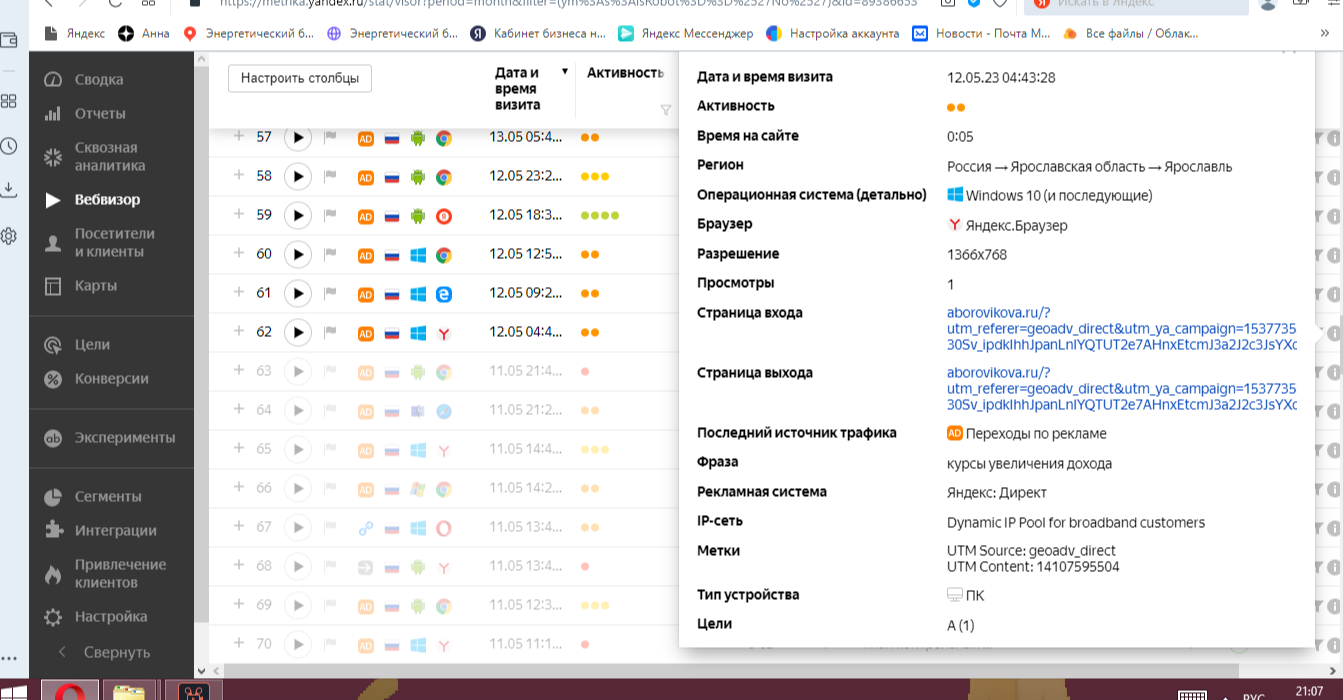This screenshot has height=700, width=1343.
Task: Expand row 61 using the plus sign
Action: click(x=239, y=292)
